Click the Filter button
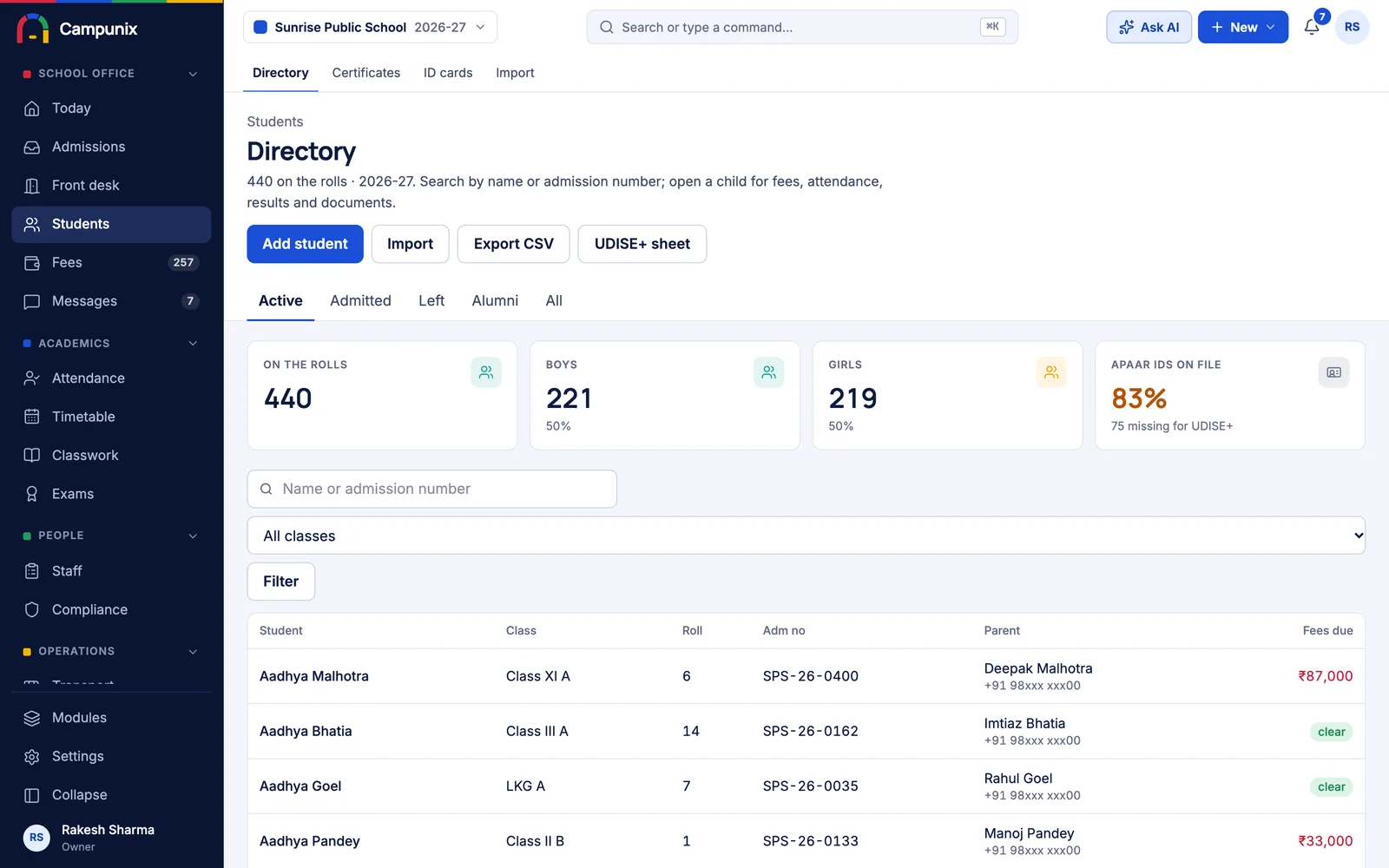The height and width of the screenshot is (868, 1389). click(280, 582)
